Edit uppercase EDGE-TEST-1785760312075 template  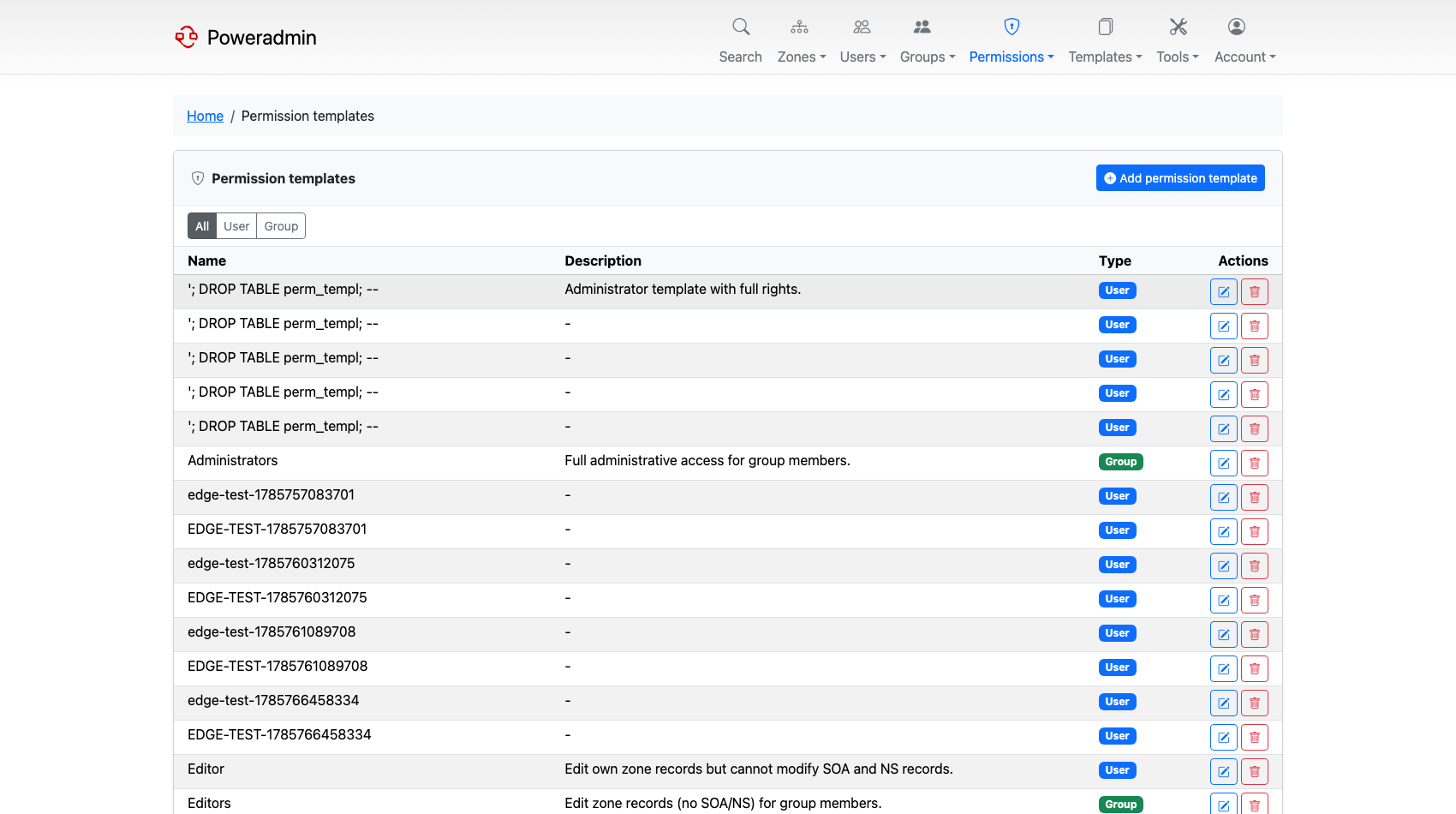tap(1224, 600)
